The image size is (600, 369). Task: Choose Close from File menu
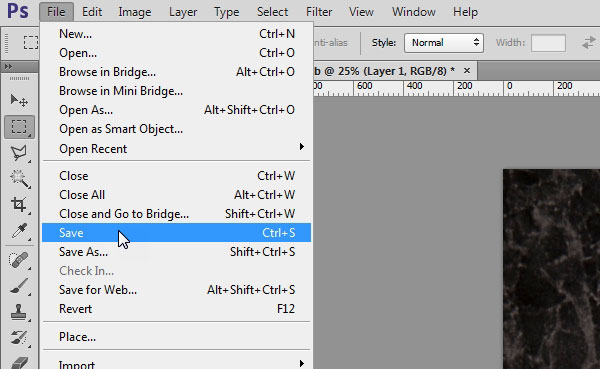(176, 176)
